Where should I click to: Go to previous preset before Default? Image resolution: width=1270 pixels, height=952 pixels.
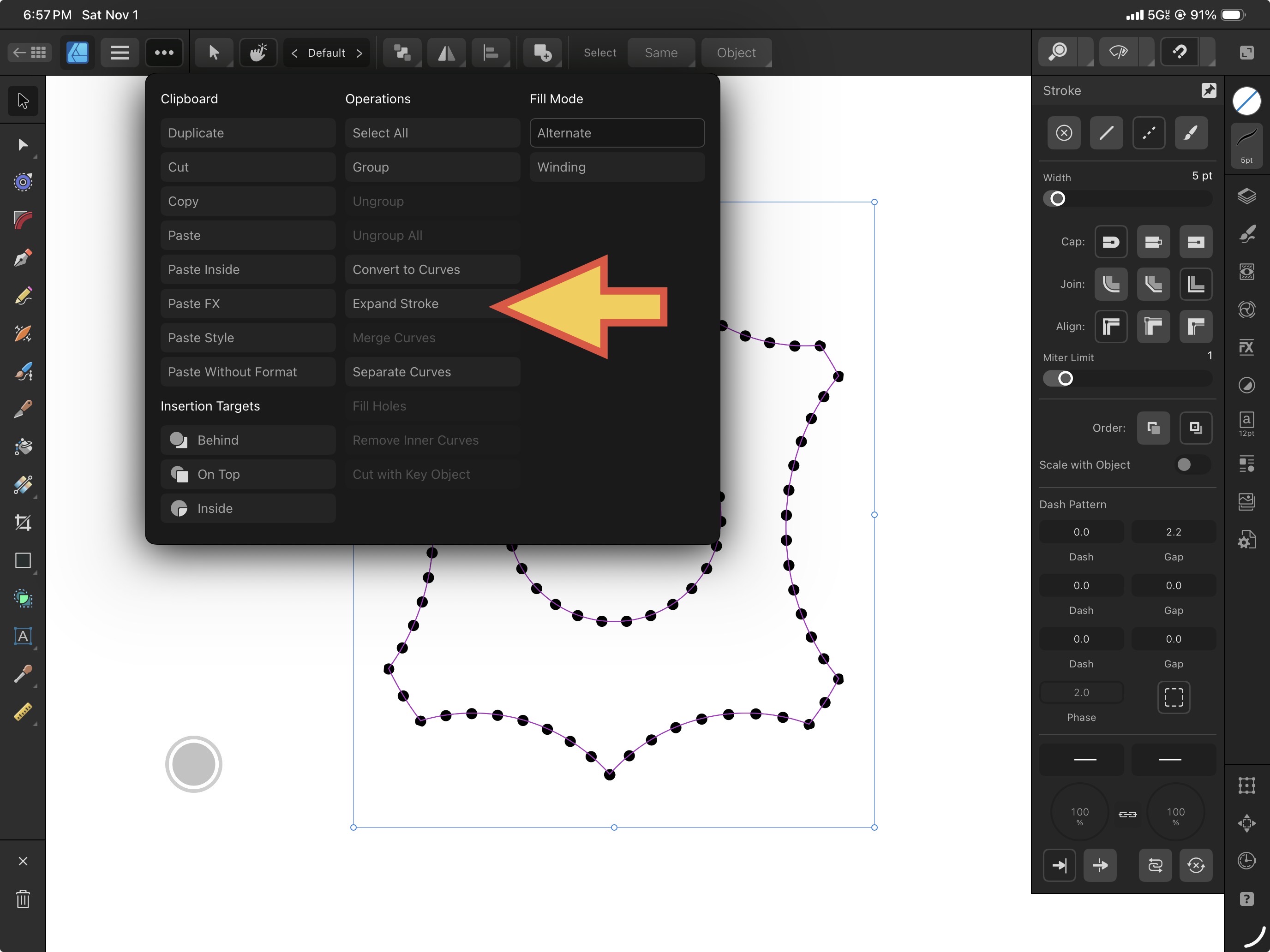coord(294,53)
